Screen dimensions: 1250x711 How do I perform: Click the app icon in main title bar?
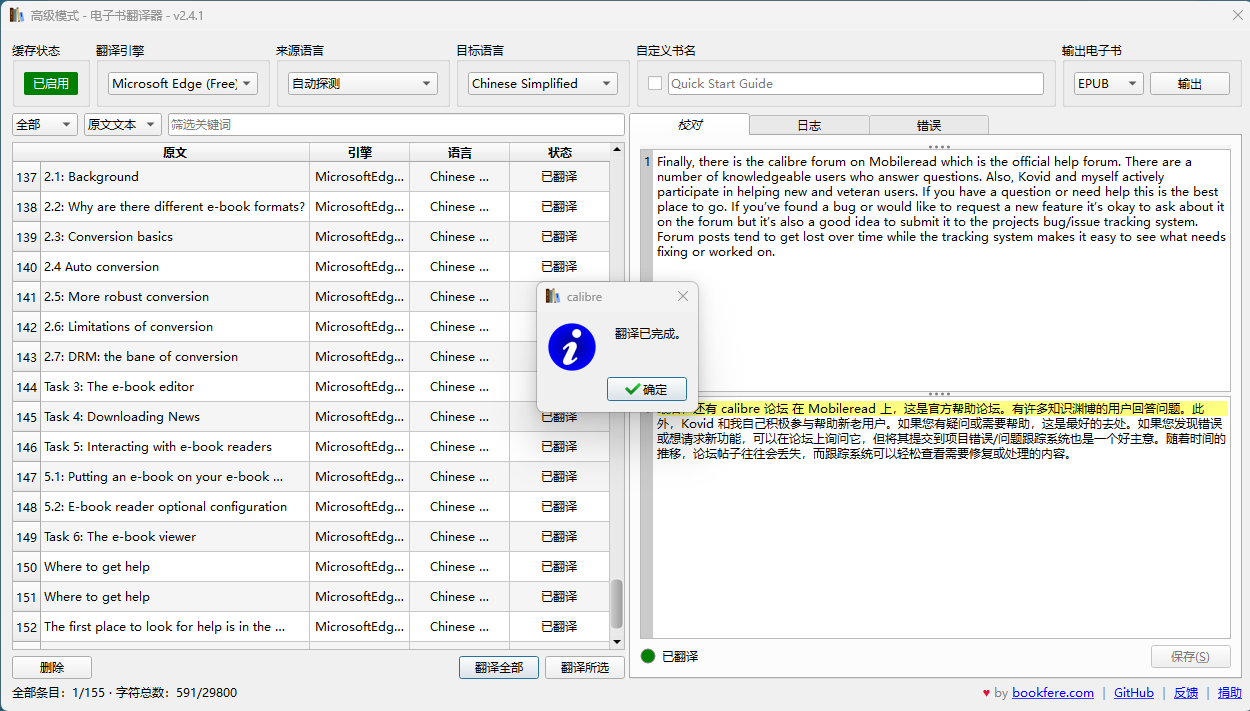16,14
